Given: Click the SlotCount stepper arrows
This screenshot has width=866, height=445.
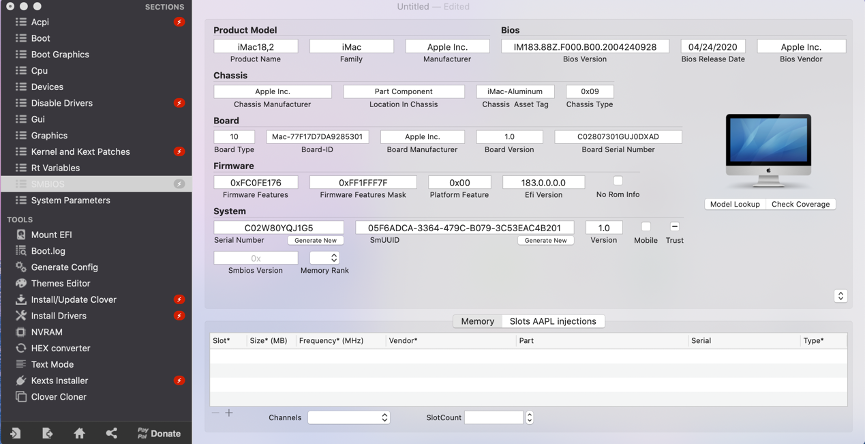Looking at the screenshot, I should (x=529, y=417).
